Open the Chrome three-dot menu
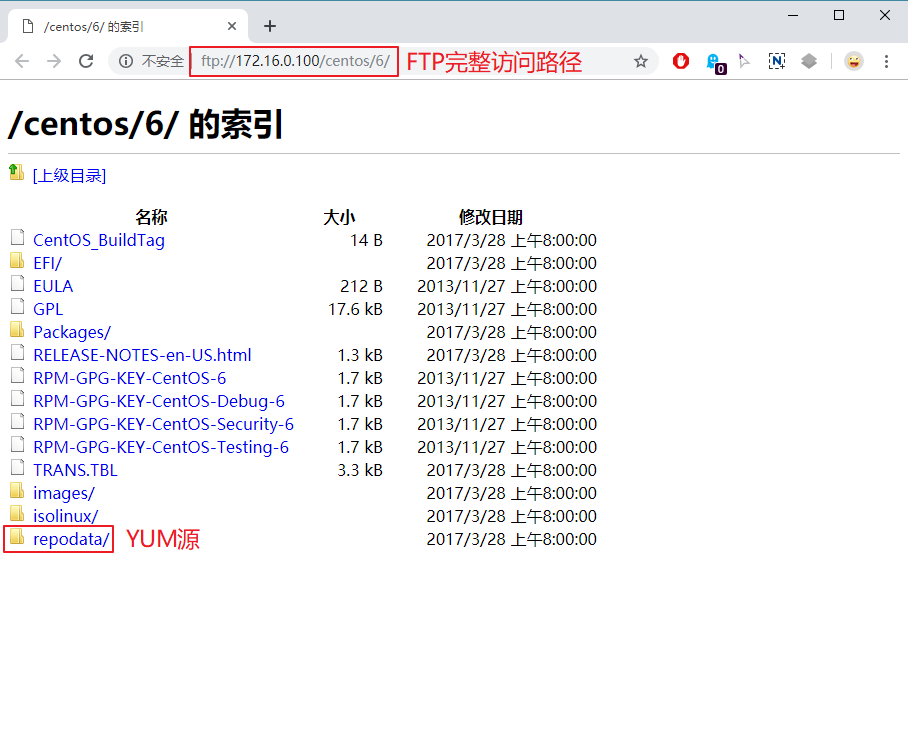Screen dimensions: 908x729 (886, 61)
